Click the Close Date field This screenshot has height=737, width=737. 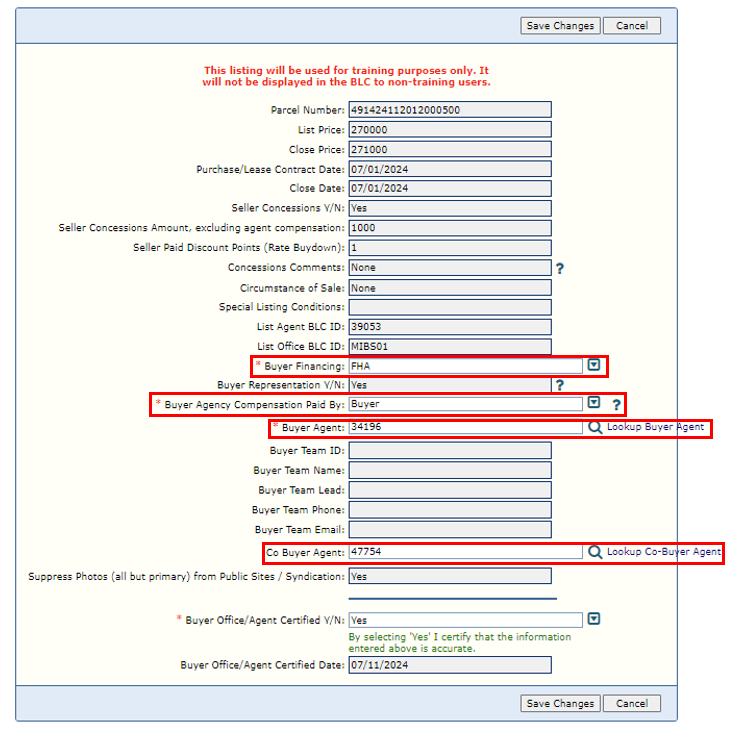[450, 188]
